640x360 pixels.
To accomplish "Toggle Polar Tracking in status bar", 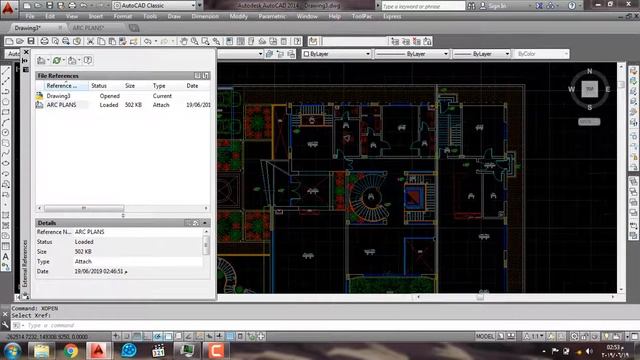I will click(157, 336).
